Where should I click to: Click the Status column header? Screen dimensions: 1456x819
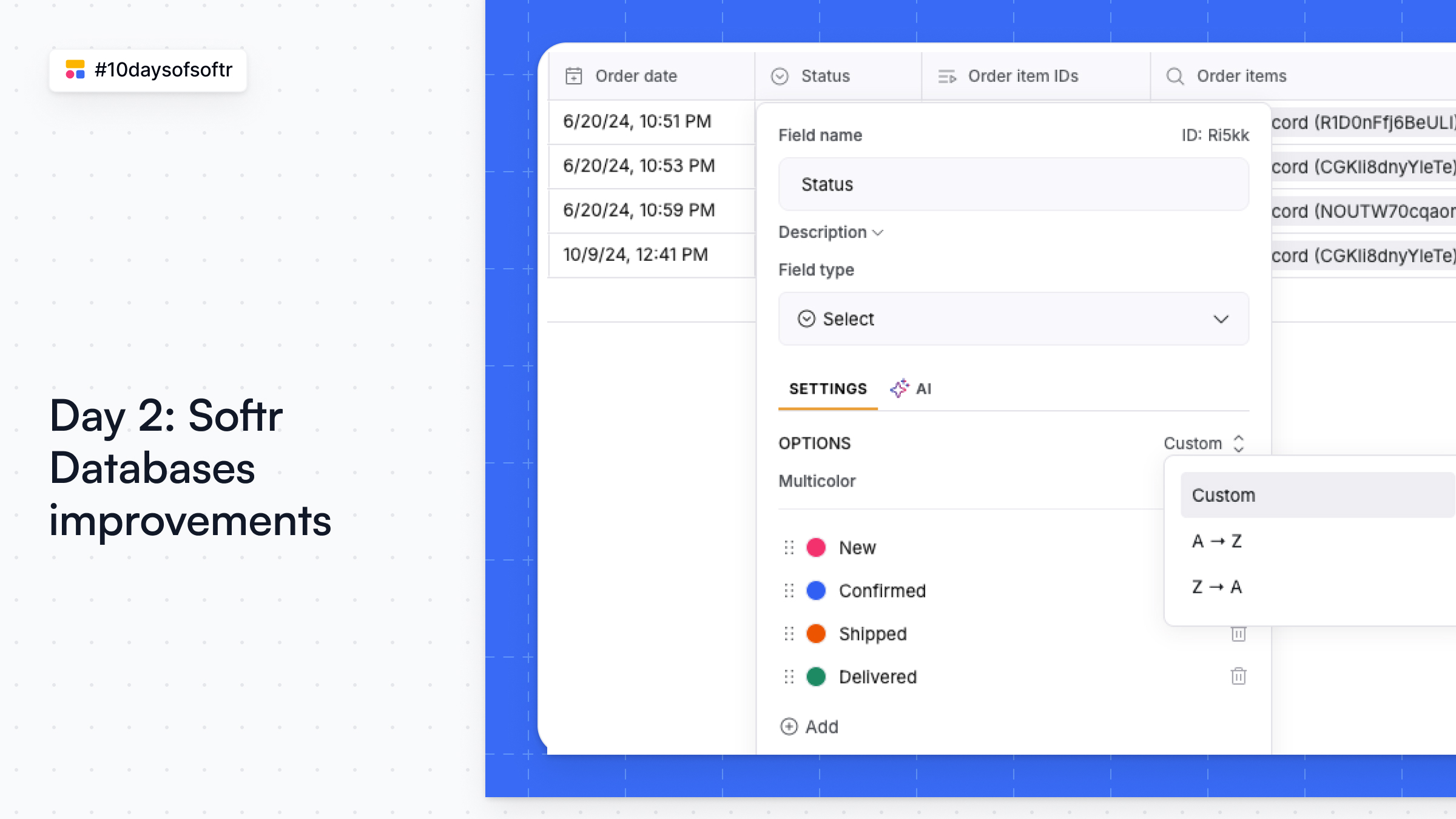coord(838,76)
